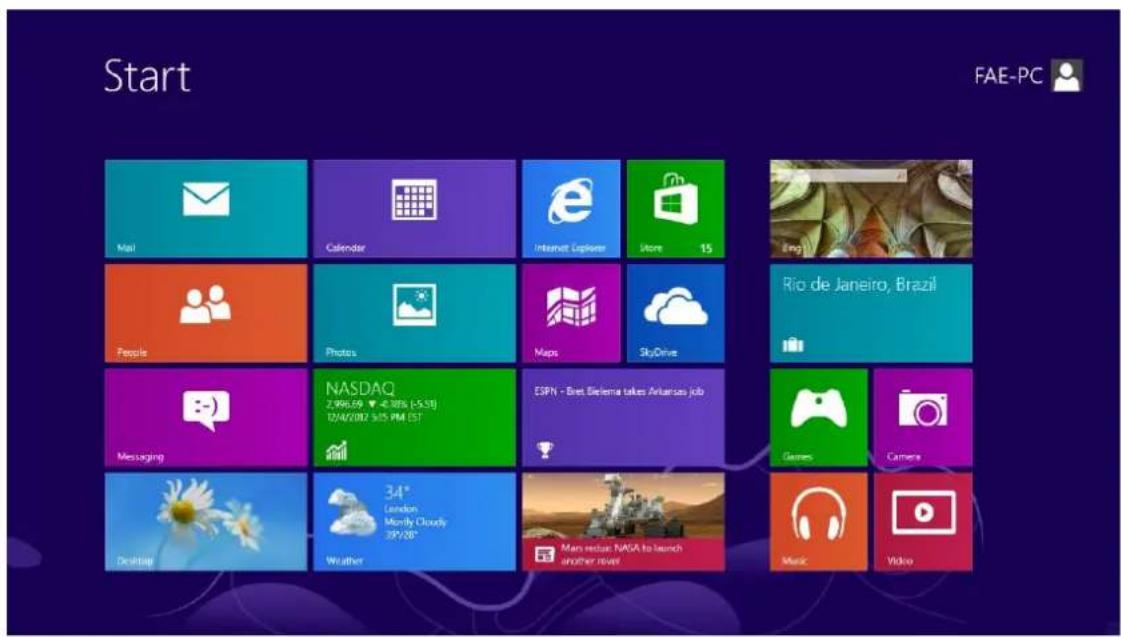Open the ESPN sports news tile

pos(623,418)
